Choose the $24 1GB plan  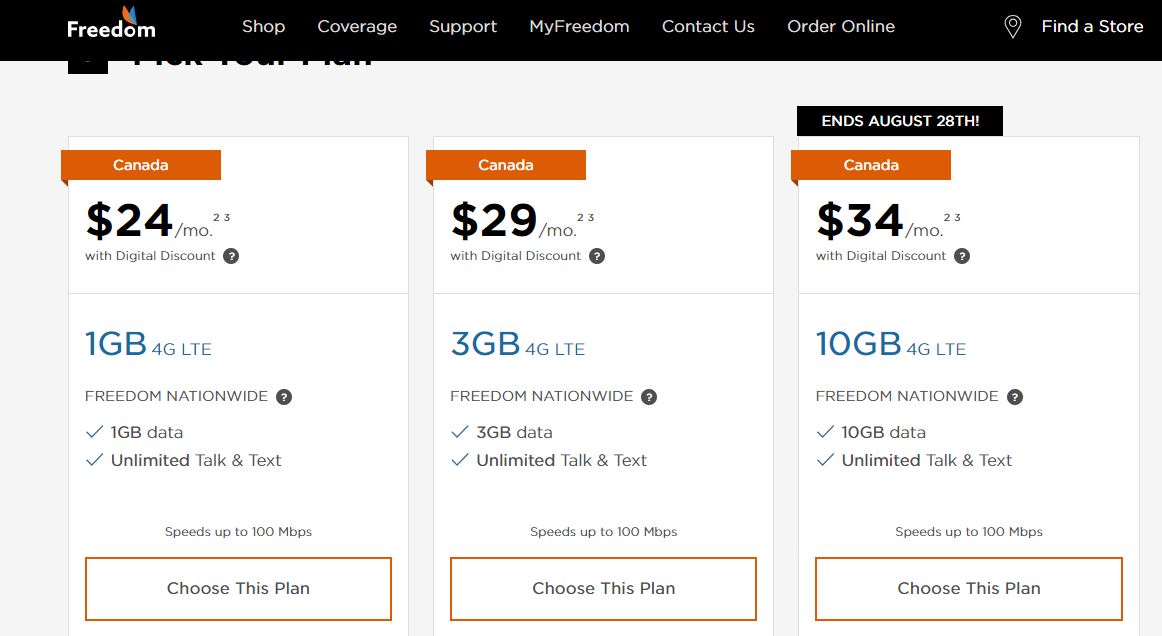238,589
